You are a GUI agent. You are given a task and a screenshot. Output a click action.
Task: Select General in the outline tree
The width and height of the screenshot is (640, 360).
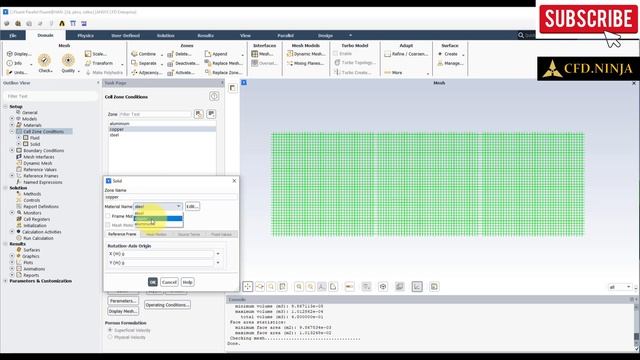30,113
